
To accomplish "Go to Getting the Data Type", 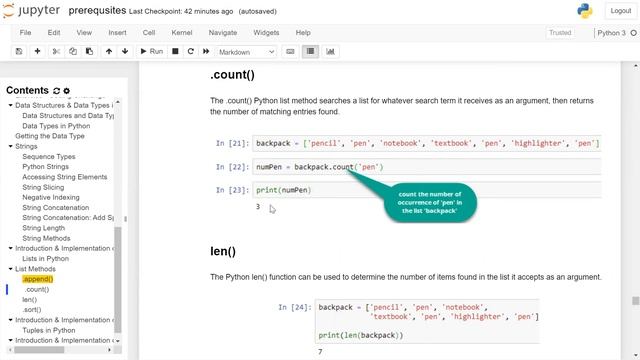I will [50, 136].
